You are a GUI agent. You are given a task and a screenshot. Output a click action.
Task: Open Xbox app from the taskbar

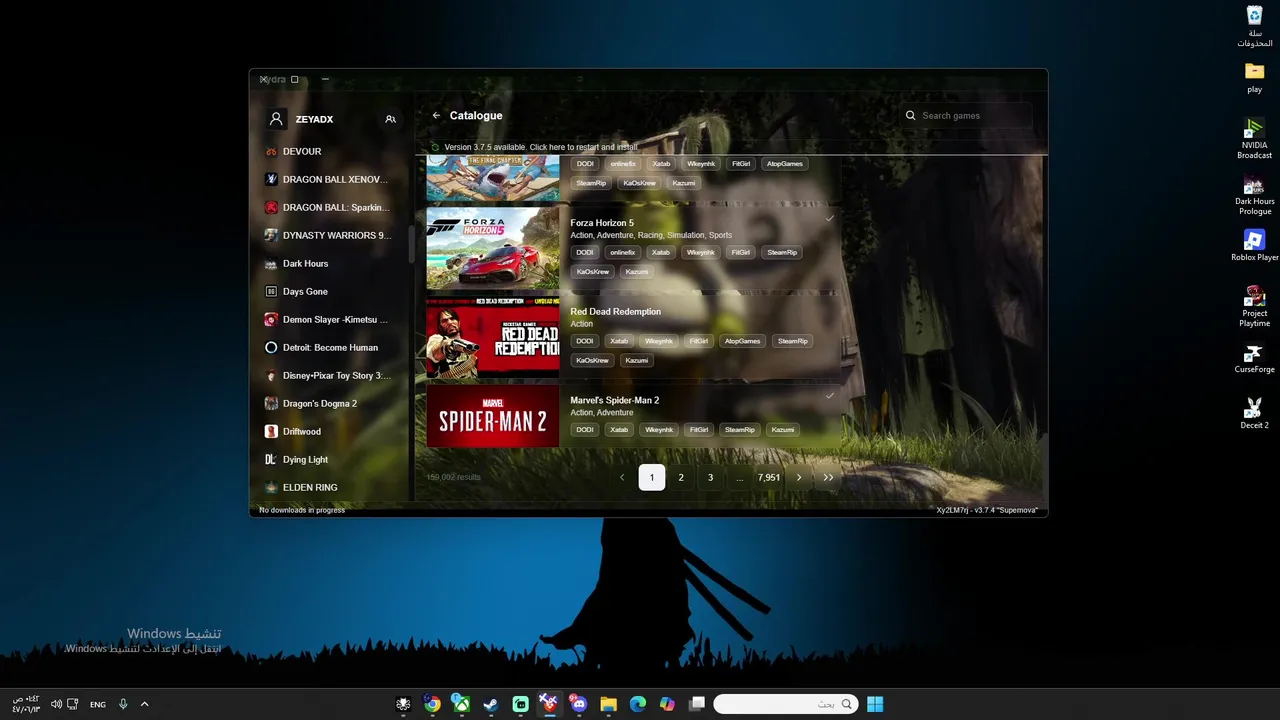point(461,704)
